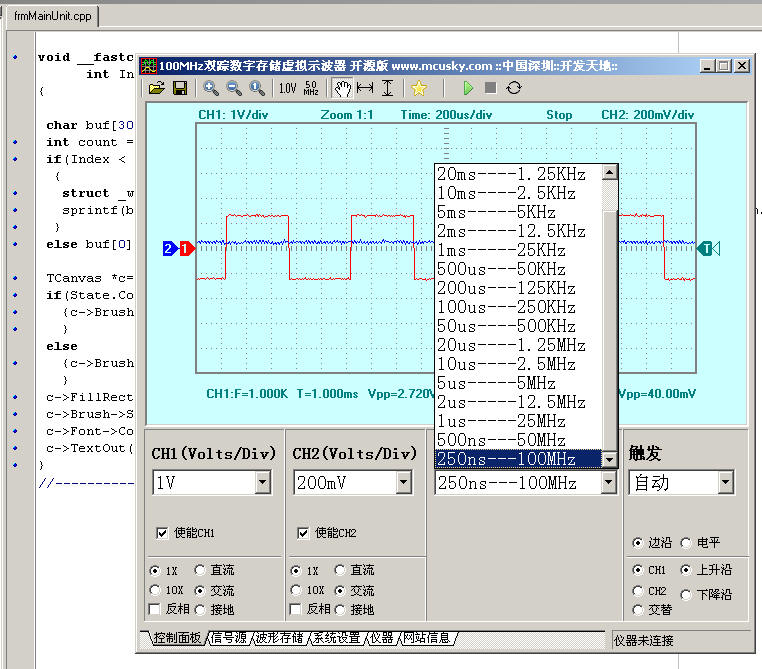Choose 1ms-----25KHz from timebase list
This screenshot has width=762, height=669.
519,250
